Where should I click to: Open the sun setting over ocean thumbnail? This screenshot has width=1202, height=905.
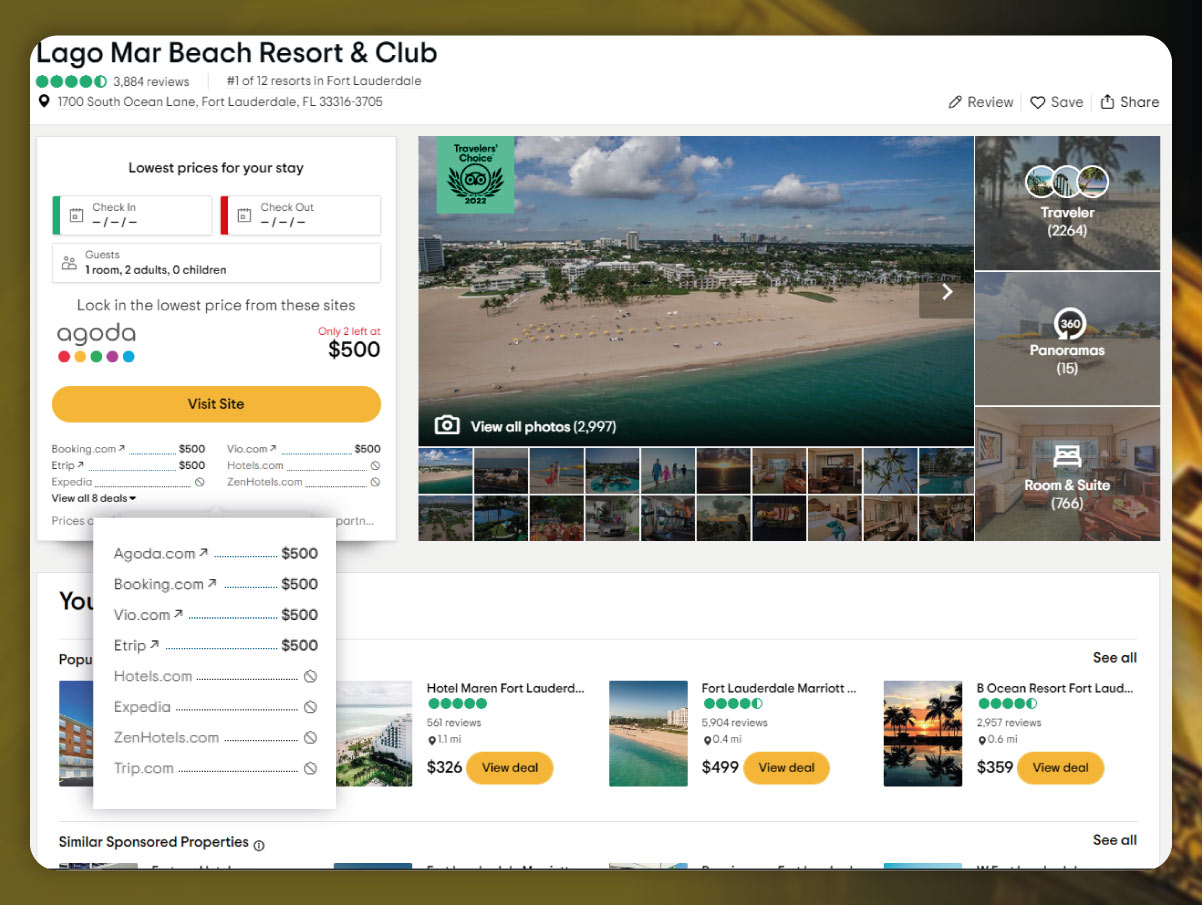[724, 470]
